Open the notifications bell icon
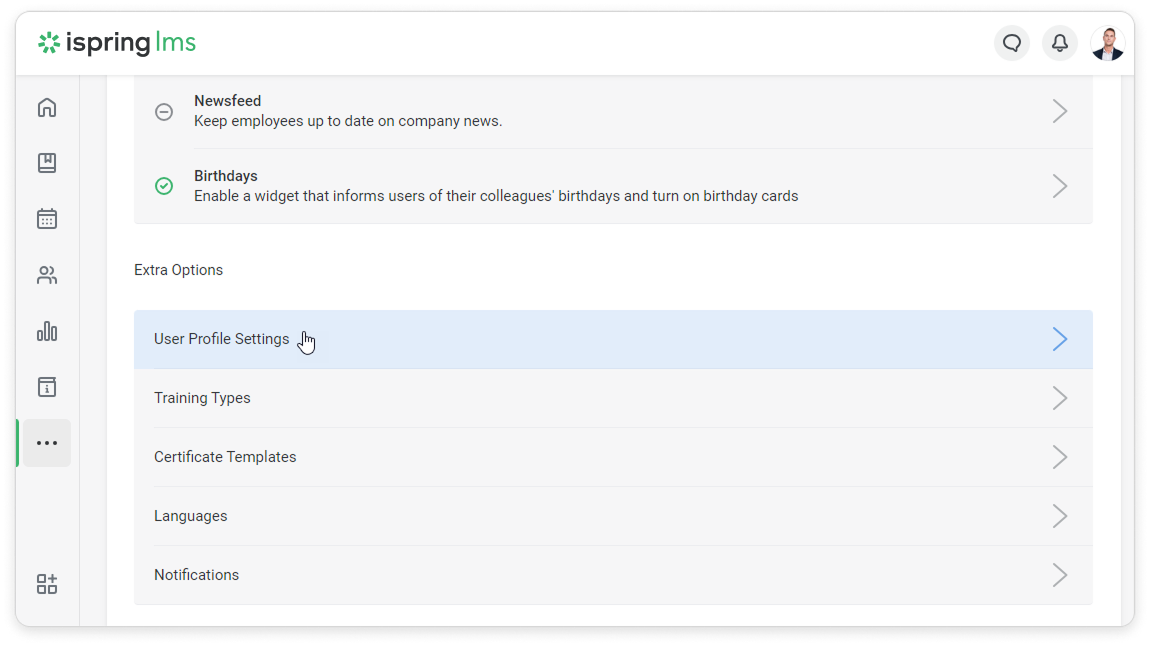 click(1060, 43)
